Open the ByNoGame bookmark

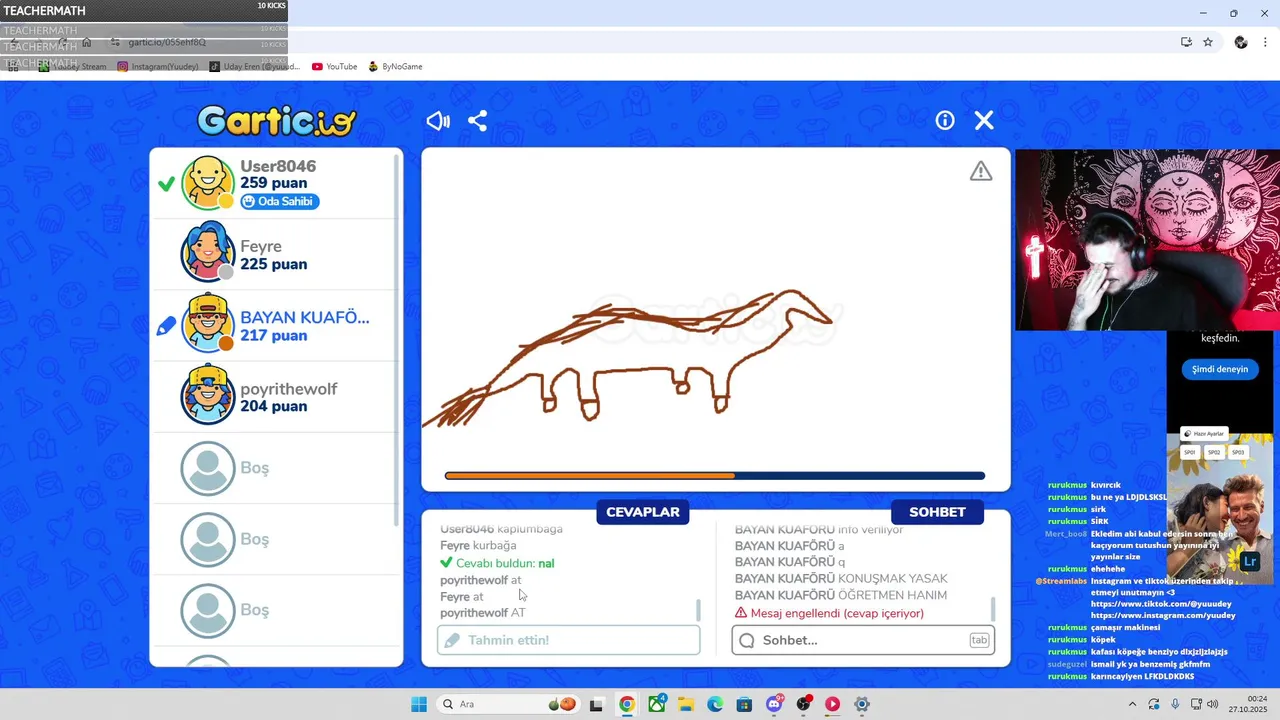(x=395, y=67)
